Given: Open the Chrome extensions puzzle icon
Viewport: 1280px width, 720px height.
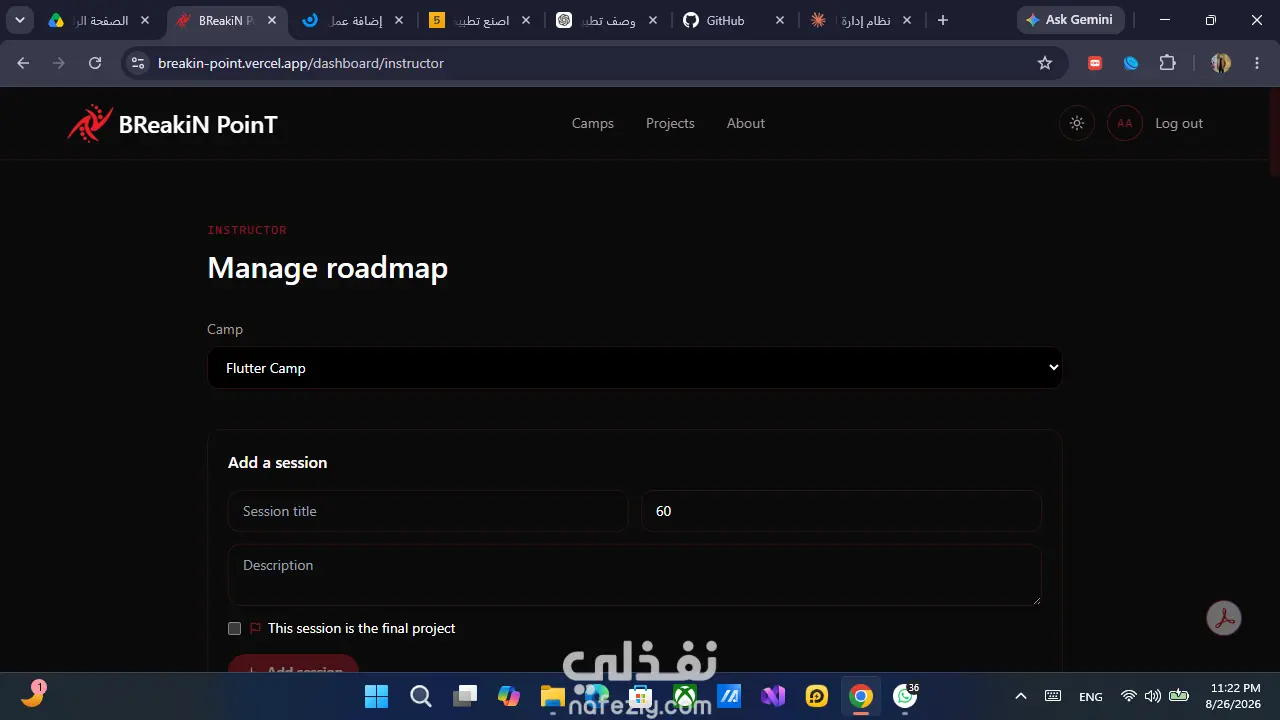Looking at the screenshot, I should point(1167,63).
